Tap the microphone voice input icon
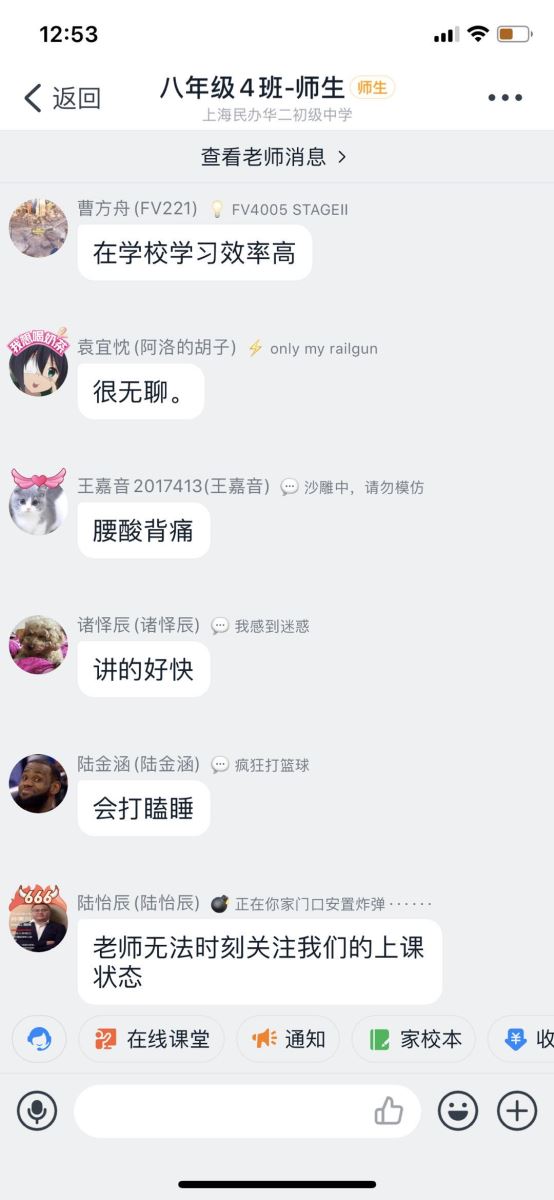Viewport: 554px width, 1200px height. pos(37,1111)
